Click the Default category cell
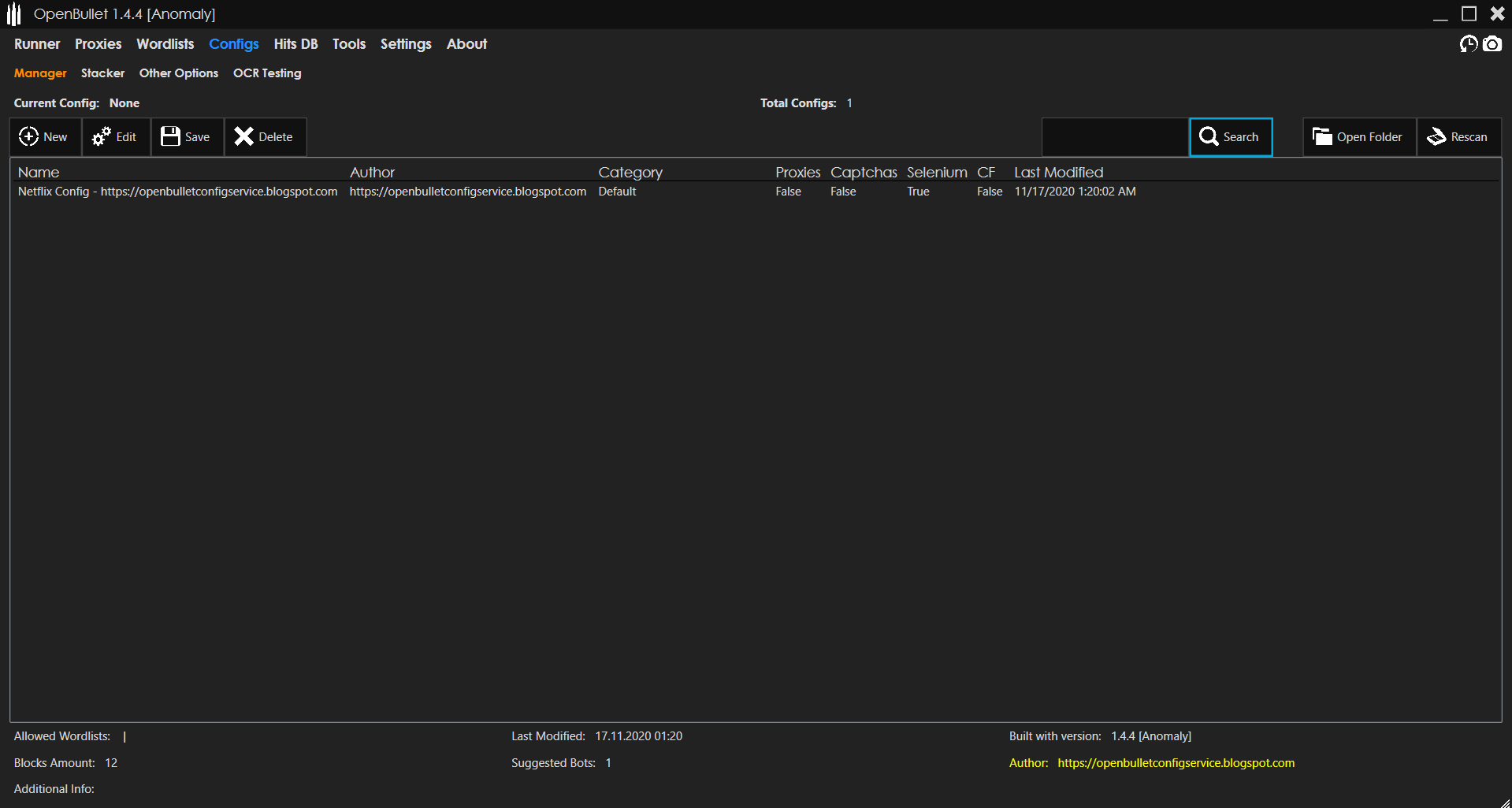Viewport: 1512px width, 808px height. pyautogui.click(x=617, y=192)
